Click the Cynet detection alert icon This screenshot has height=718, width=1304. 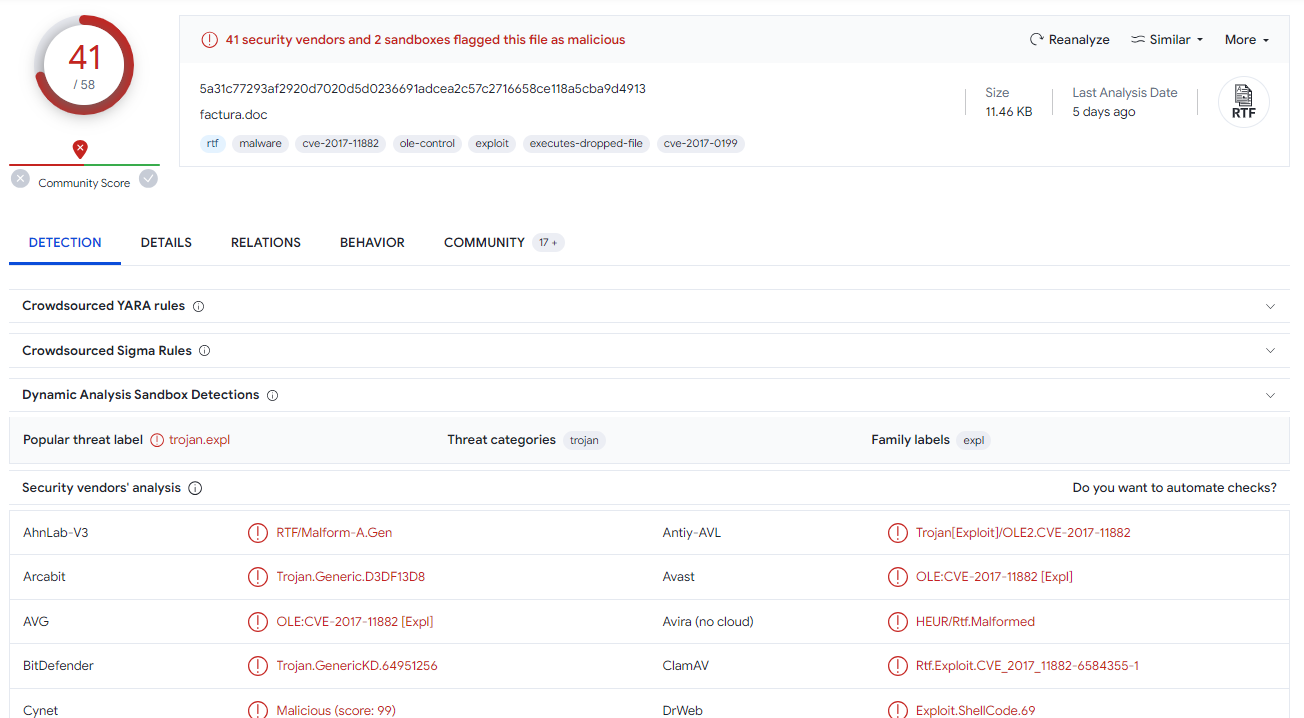pos(258,710)
